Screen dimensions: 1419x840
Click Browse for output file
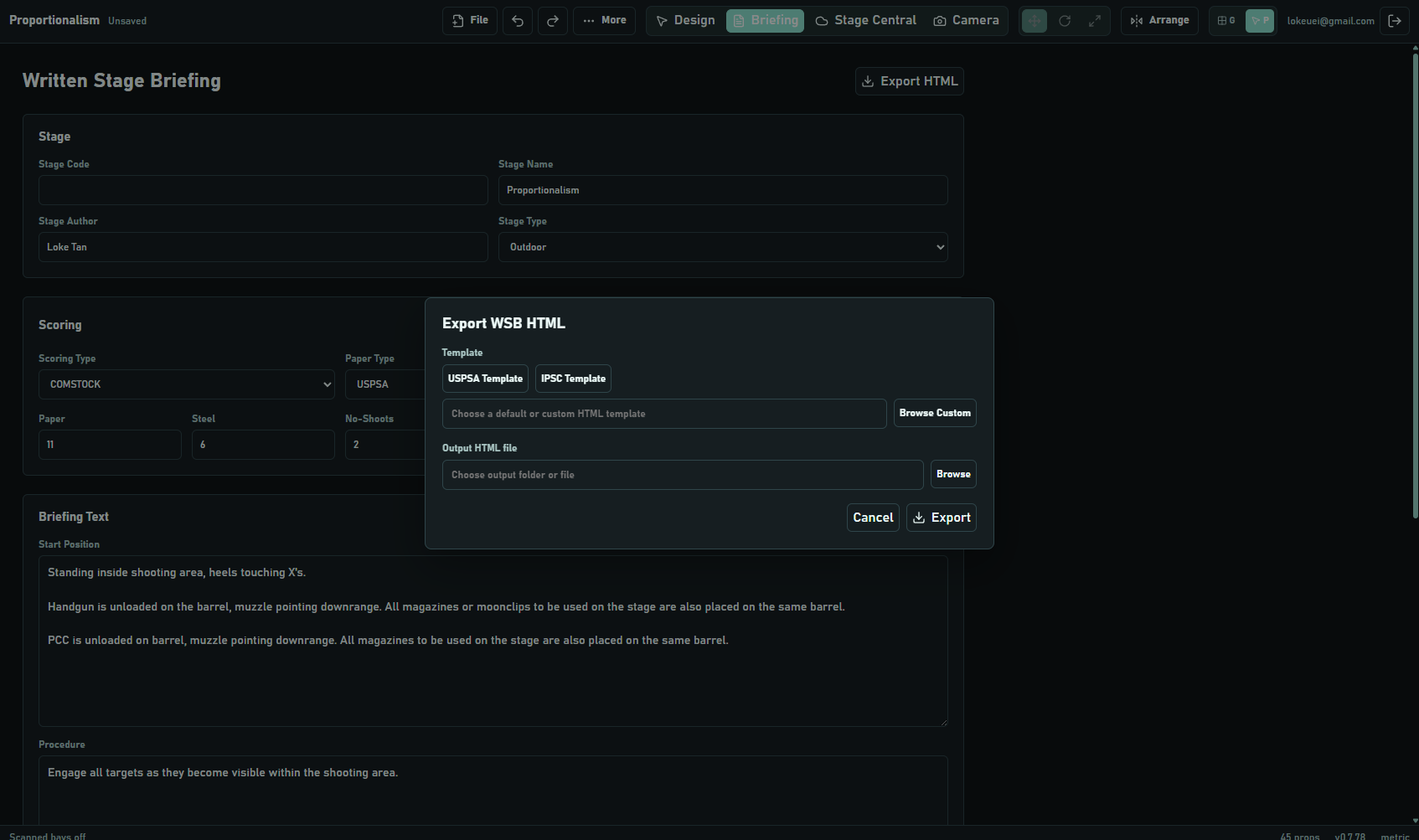click(953, 474)
